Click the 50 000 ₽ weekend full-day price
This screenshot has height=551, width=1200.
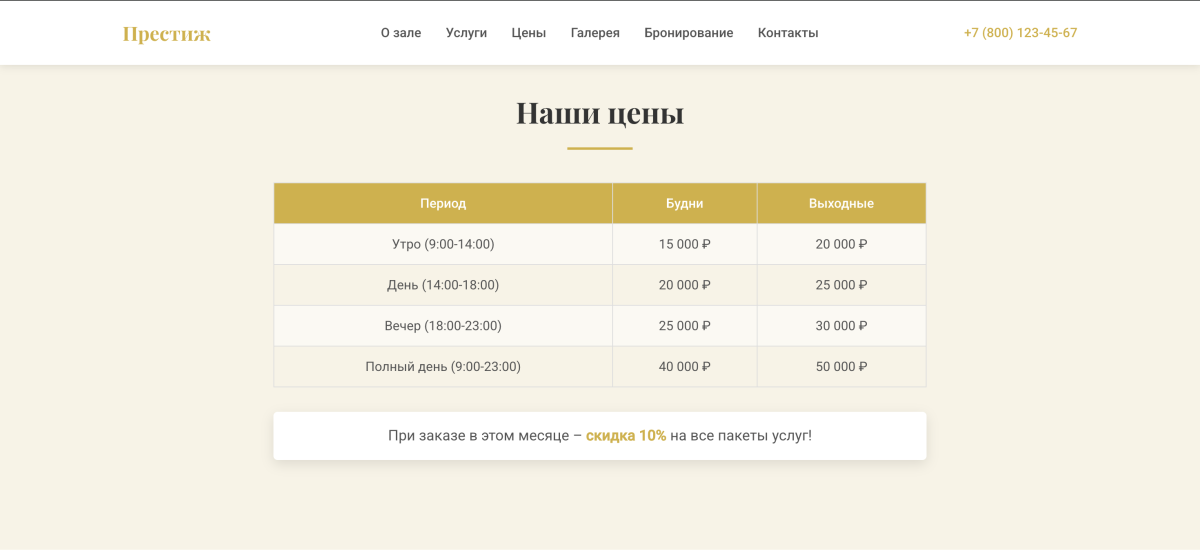[841, 367]
